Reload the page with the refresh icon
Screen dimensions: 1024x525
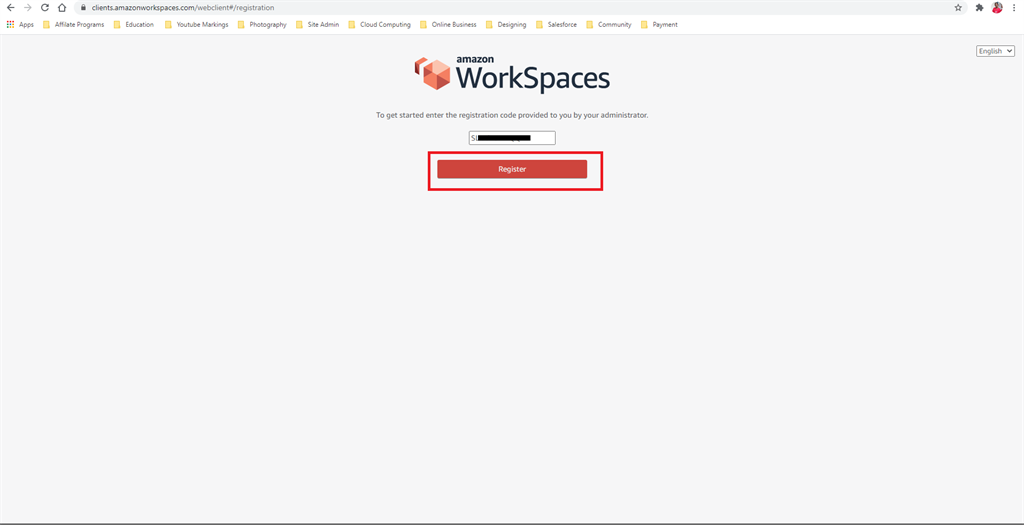click(44, 8)
